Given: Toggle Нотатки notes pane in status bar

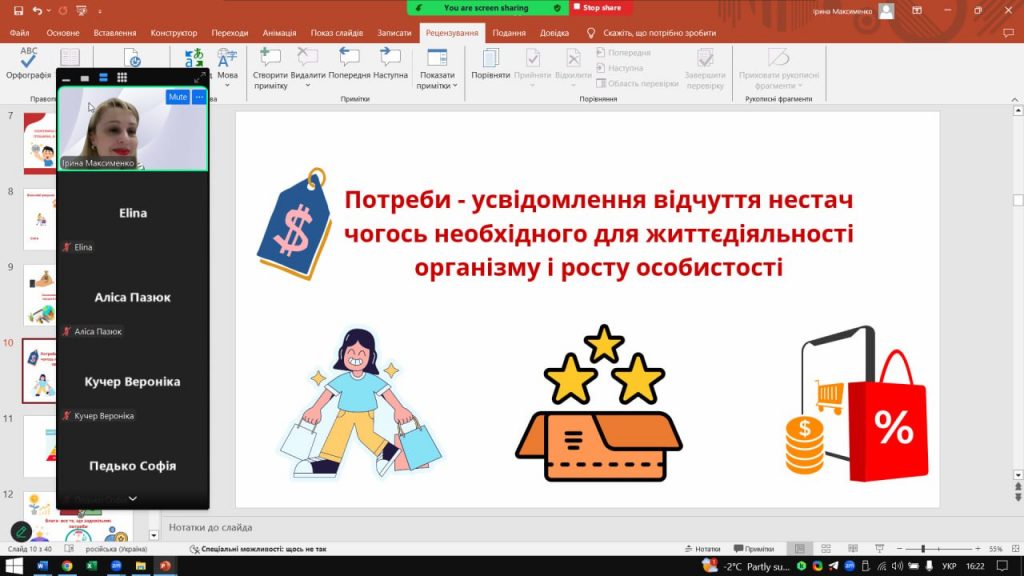Looking at the screenshot, I should pos(701,549).
